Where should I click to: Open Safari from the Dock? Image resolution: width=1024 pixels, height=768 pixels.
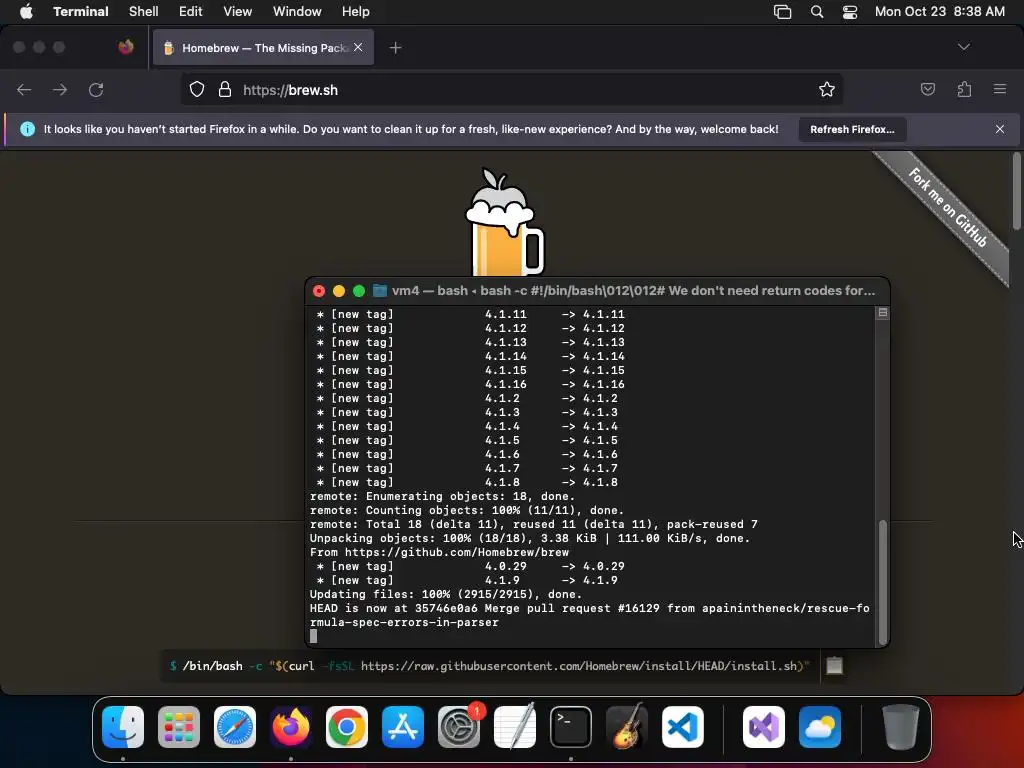pos(235,727)
